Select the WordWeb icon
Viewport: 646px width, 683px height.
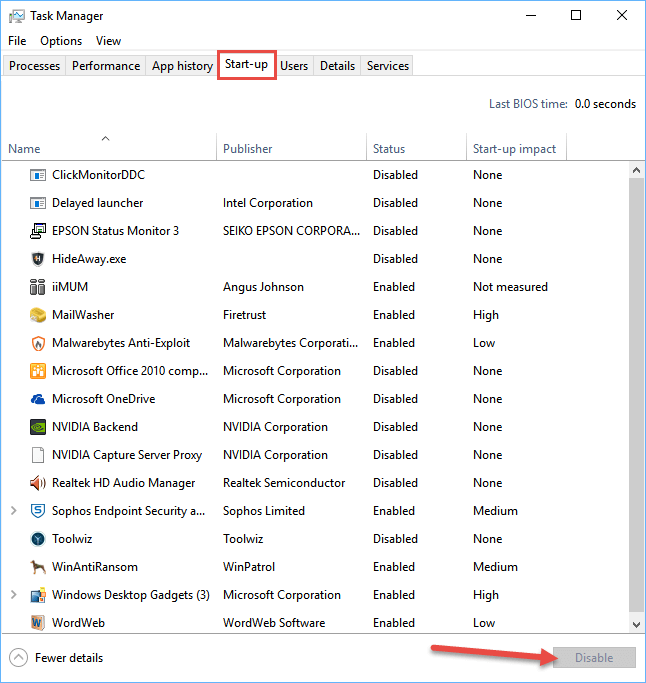[38, 623]
